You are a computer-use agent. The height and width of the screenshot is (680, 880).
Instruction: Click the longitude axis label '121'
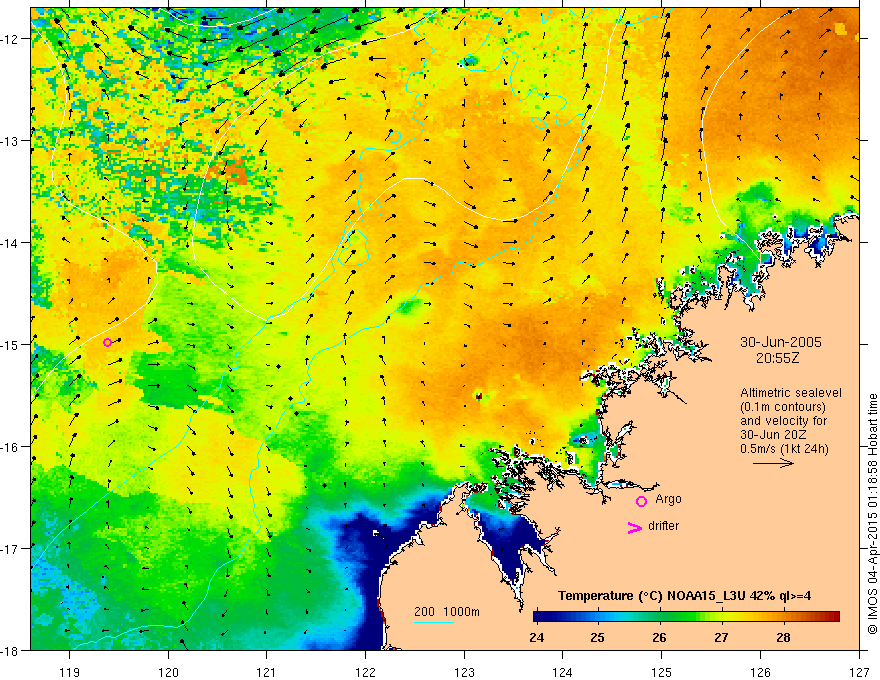click(x=267, y=672)
